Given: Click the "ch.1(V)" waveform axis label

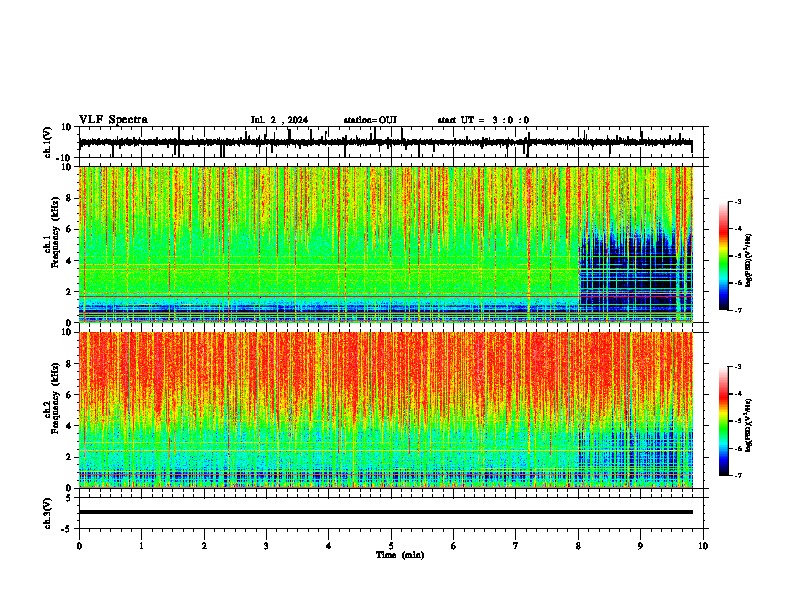Looking at the screenshot, I should tap(48, 142).
